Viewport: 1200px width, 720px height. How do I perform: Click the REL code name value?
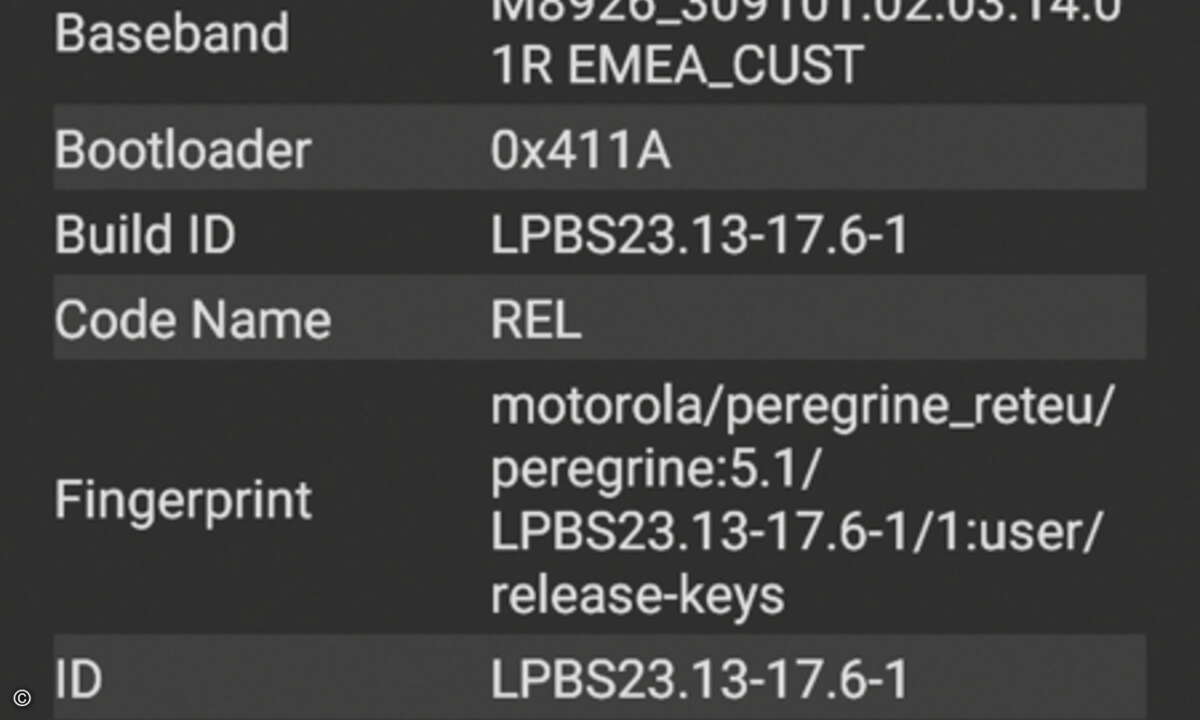point(535,321)
